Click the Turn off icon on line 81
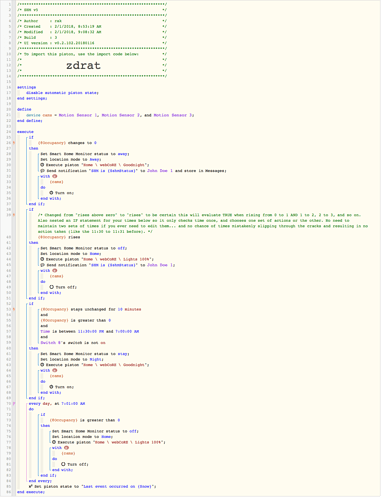This screenshot has height=499, width=383. (63, 464)
